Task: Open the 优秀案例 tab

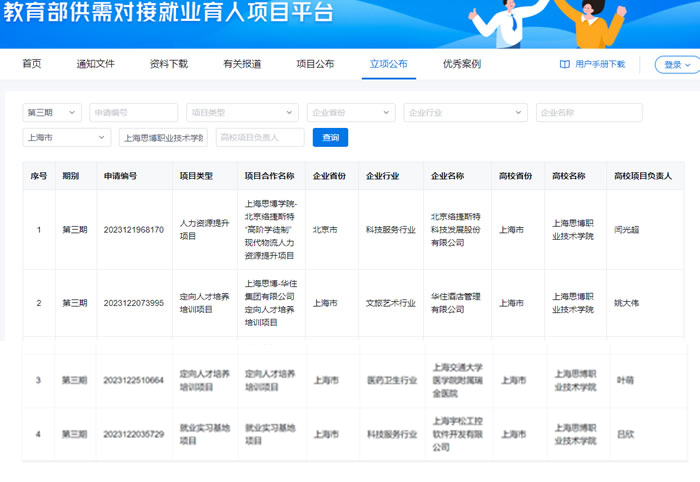Action: pyautogui.click(x=461, y=64)
